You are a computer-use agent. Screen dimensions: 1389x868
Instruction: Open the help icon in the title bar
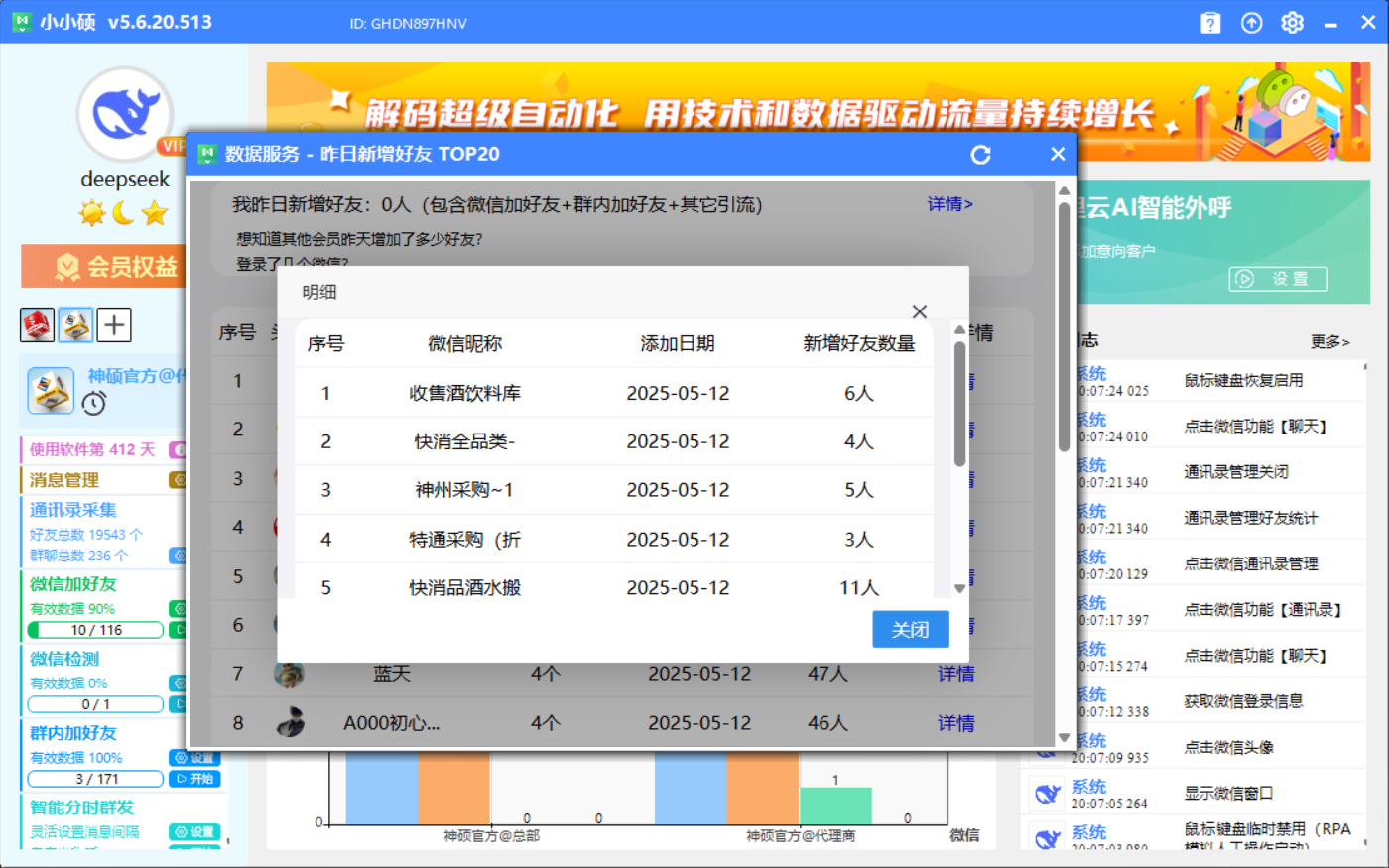(1210, 23)
